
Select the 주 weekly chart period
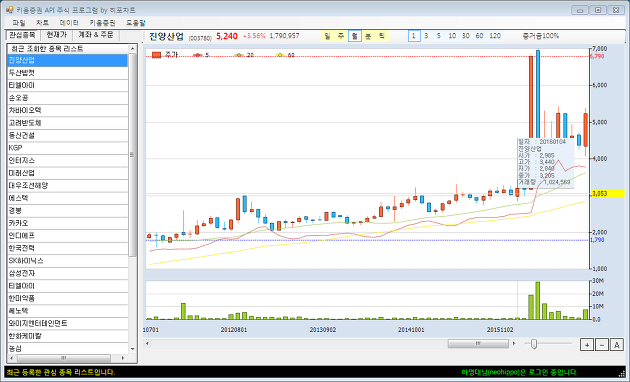coord(341,36)
